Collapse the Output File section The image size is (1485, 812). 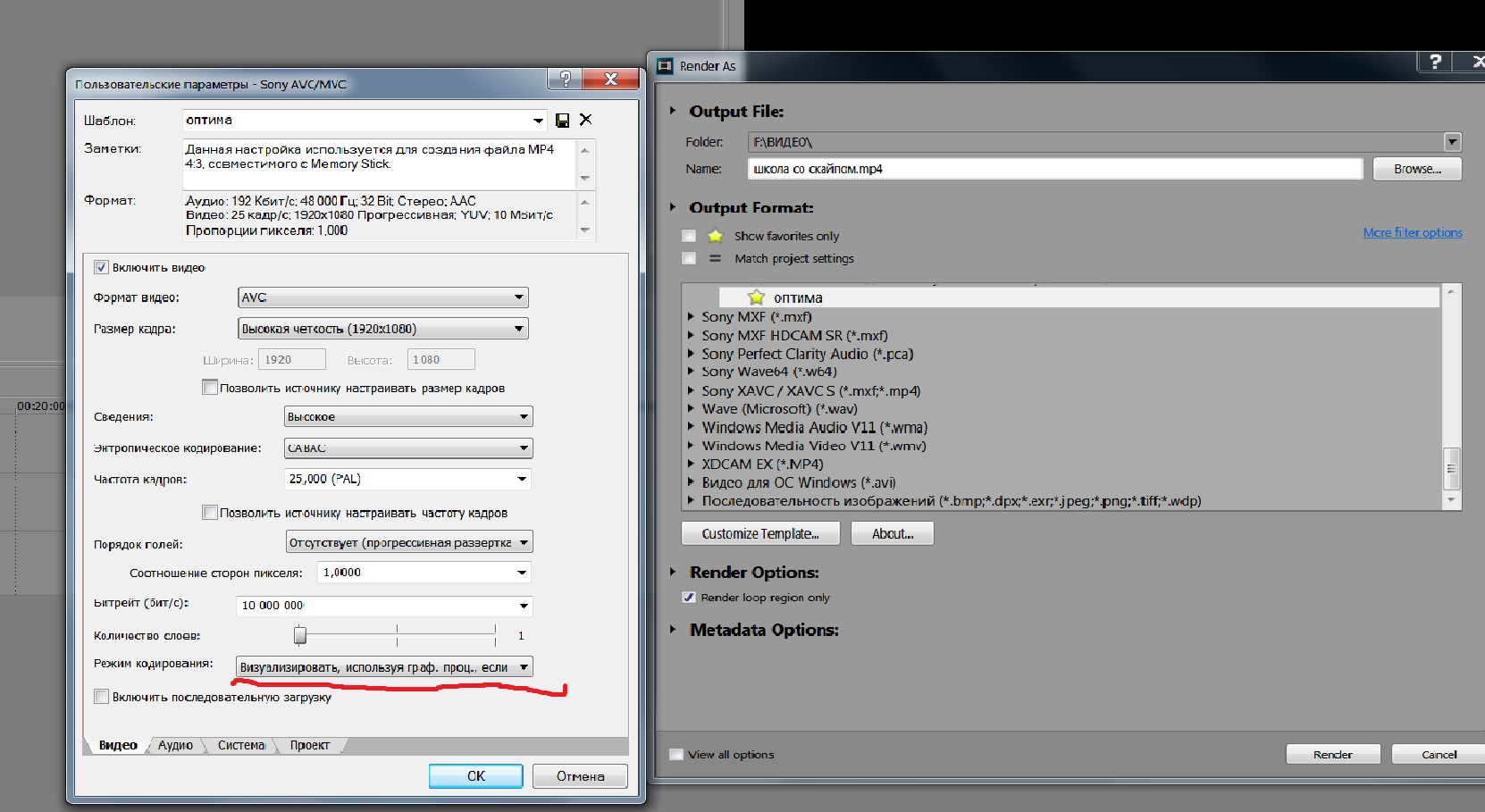pyautogui.click(x=673, y=111)
